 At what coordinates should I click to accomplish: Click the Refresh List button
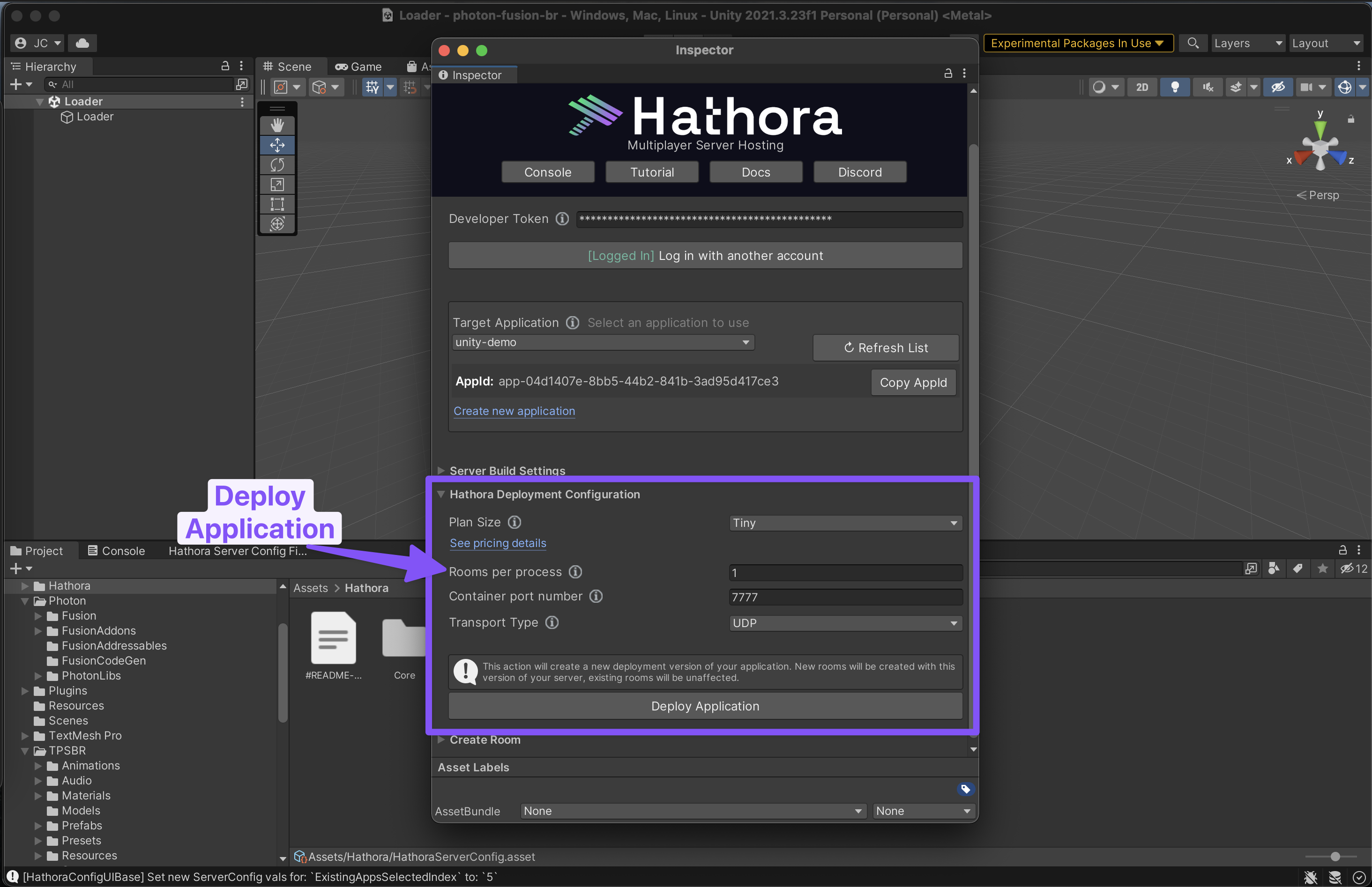[x=886, y=348]
